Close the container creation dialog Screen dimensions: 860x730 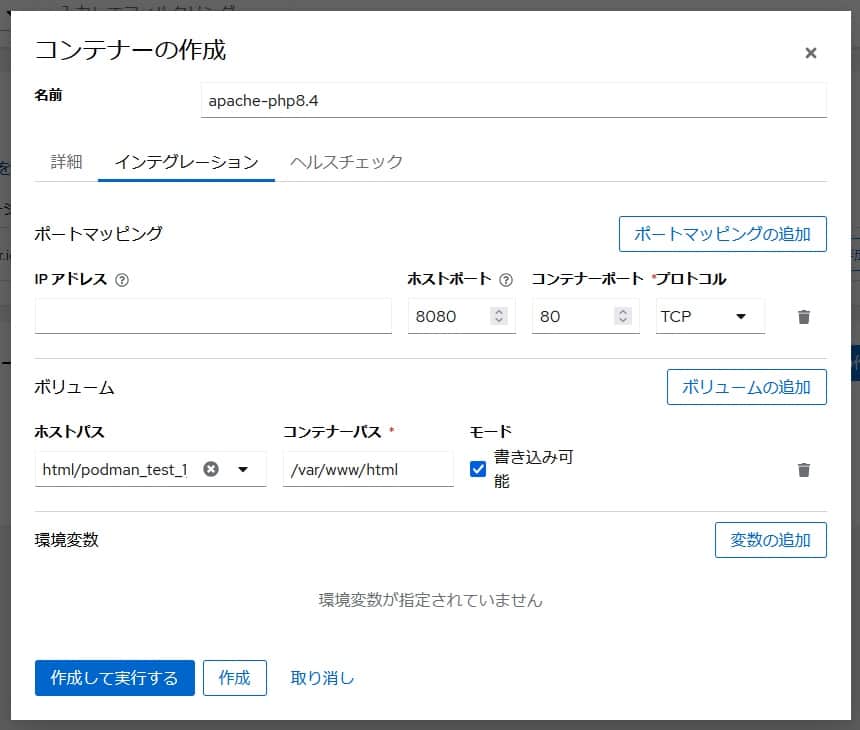pyautogui.click(x=810, y=53)
